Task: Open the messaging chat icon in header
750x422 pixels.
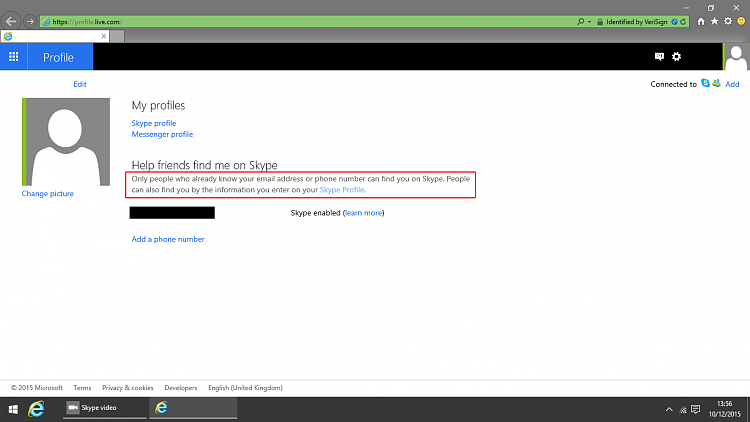Action: pyautogui.click(x=659, y=57)
